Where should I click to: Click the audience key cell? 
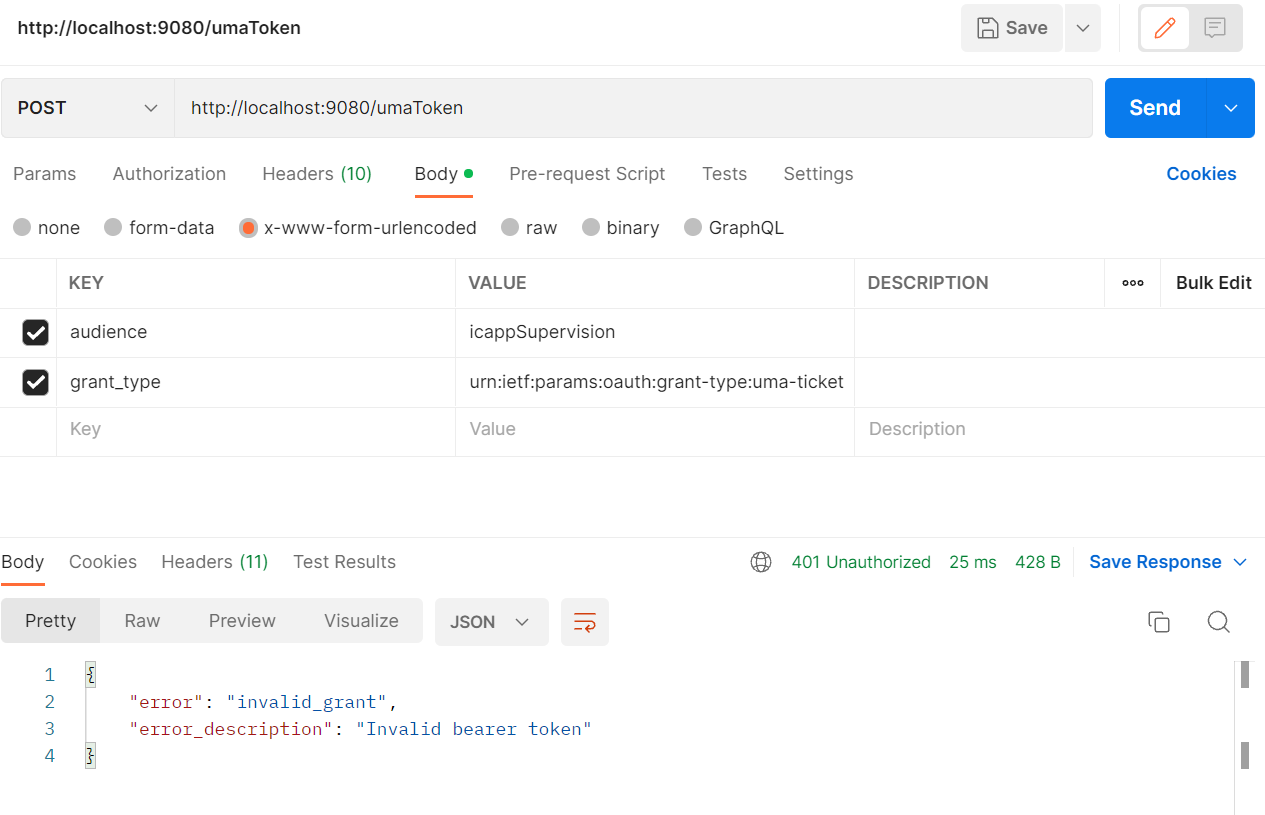coord(256,333)
